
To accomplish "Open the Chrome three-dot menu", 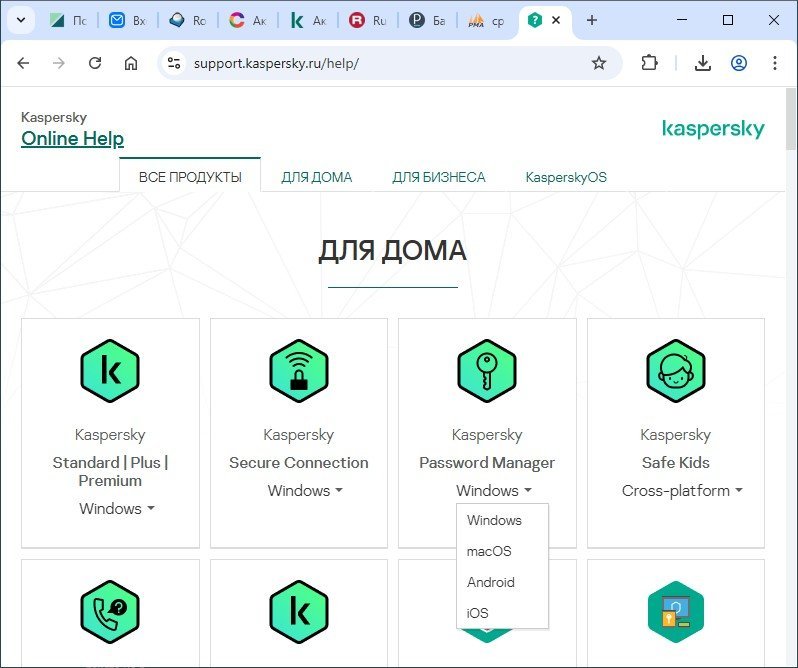I will click(x=775, y=63).
